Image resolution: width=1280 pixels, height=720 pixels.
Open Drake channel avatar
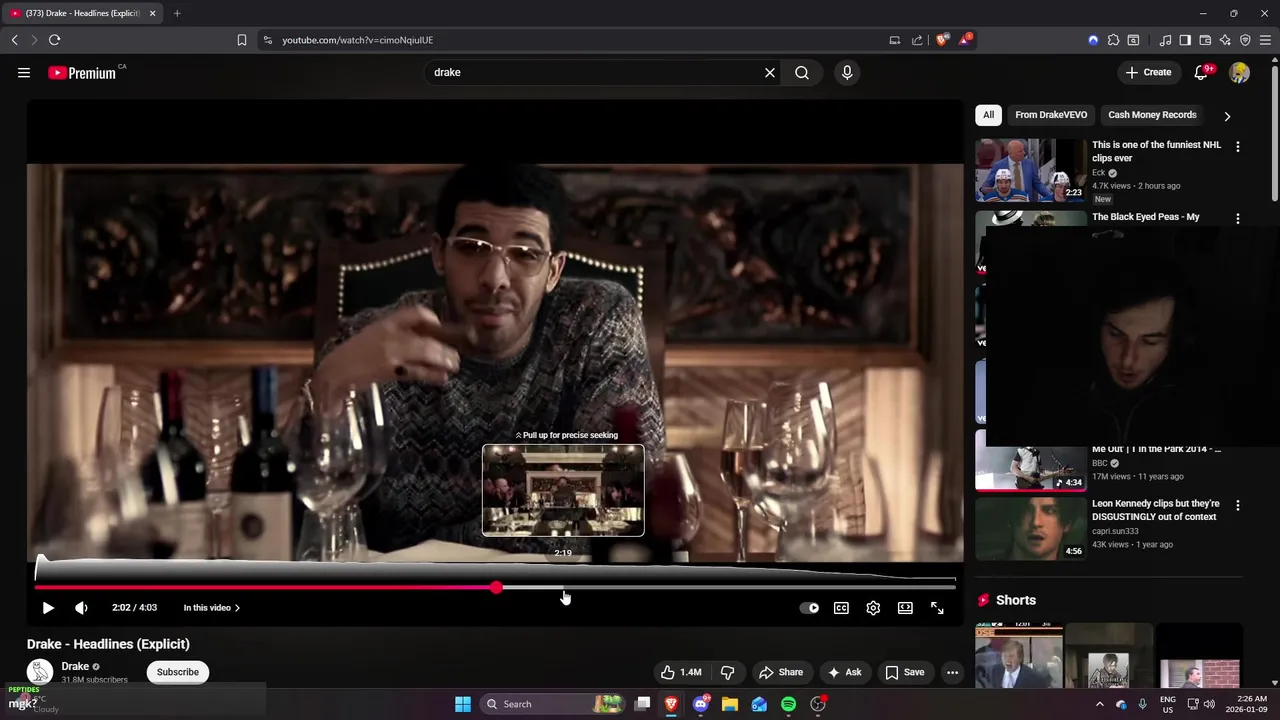[40, 672]
